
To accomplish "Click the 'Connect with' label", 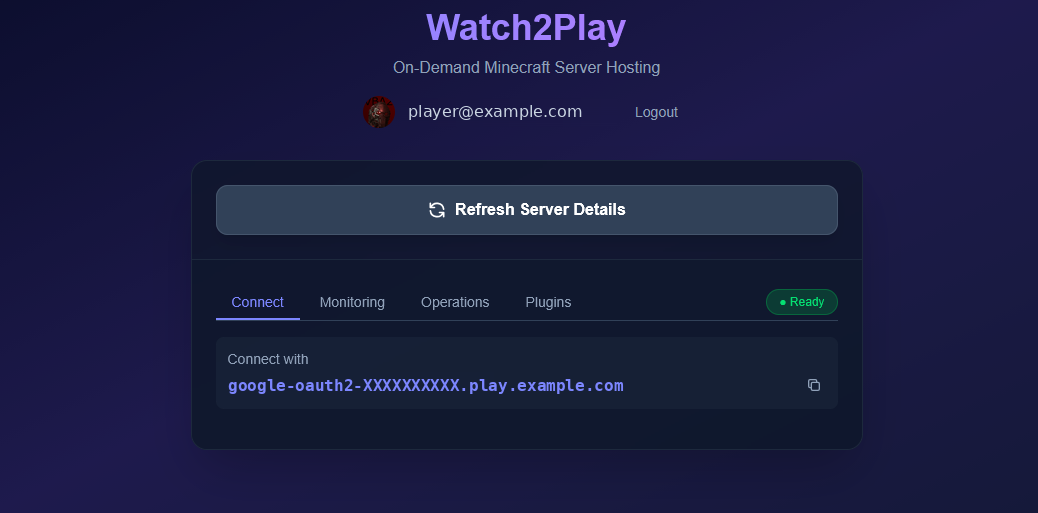I will coord(268,359).
